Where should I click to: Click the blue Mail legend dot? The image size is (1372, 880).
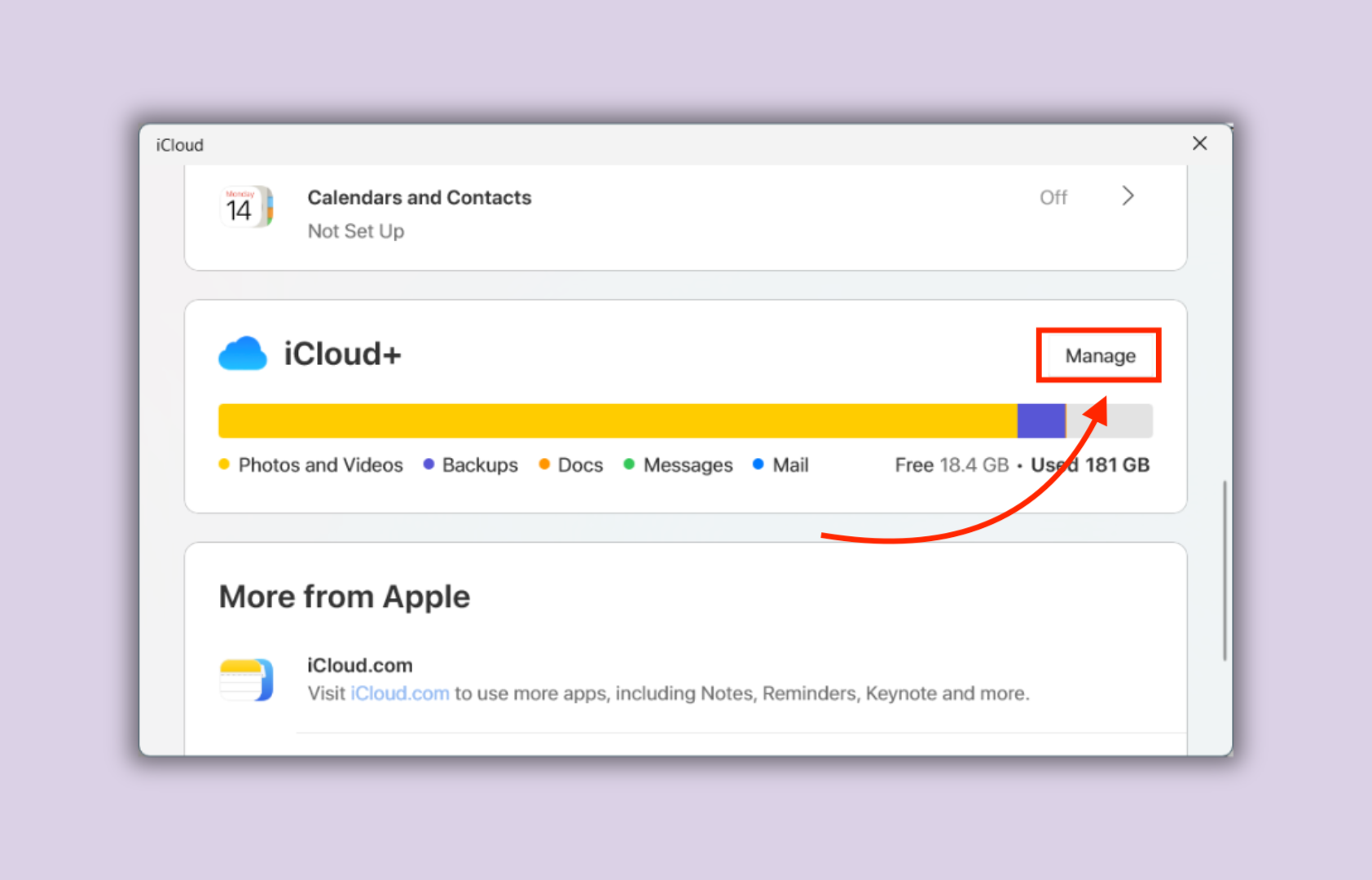coord(758,464)
